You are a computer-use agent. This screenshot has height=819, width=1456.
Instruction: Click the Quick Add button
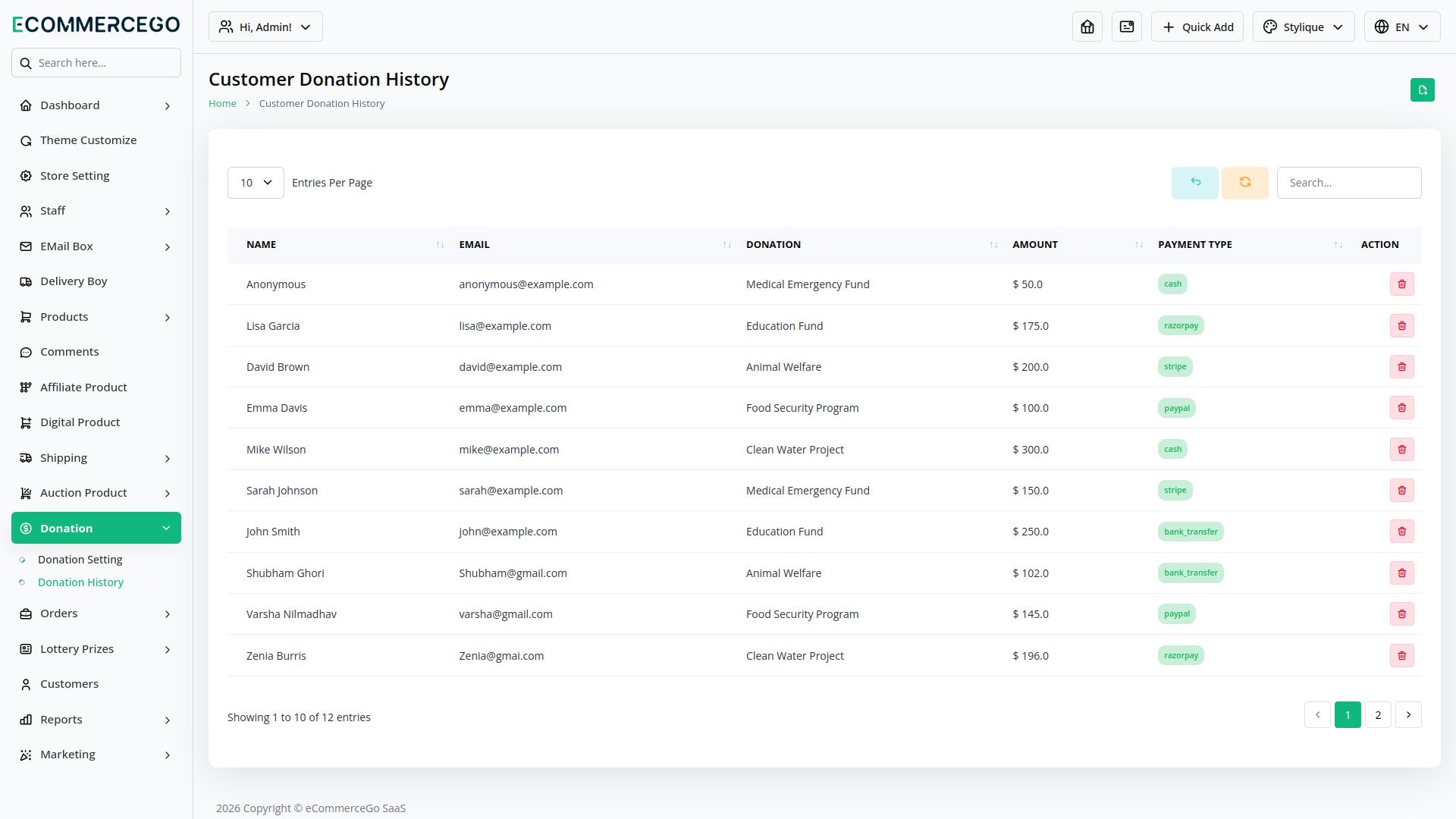(1197, 27)
